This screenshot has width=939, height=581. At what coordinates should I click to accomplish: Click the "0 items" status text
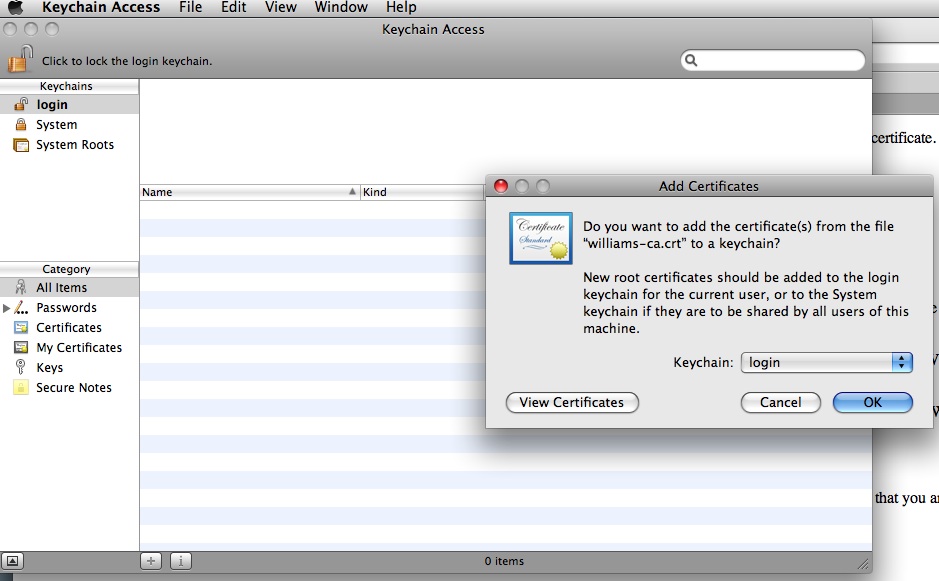504,561
